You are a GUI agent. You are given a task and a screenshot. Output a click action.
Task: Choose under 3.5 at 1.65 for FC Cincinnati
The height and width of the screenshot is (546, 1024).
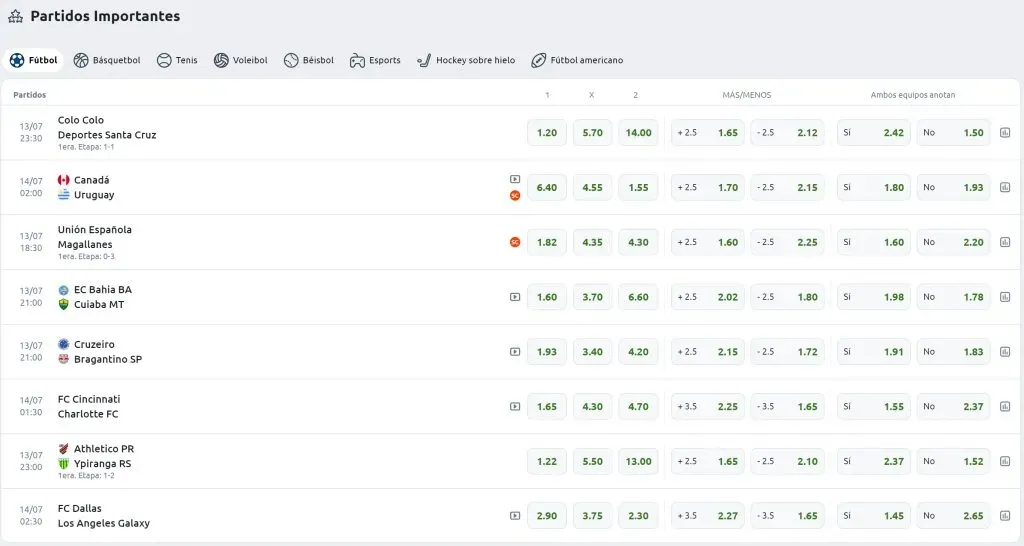[x=788, y=406]
